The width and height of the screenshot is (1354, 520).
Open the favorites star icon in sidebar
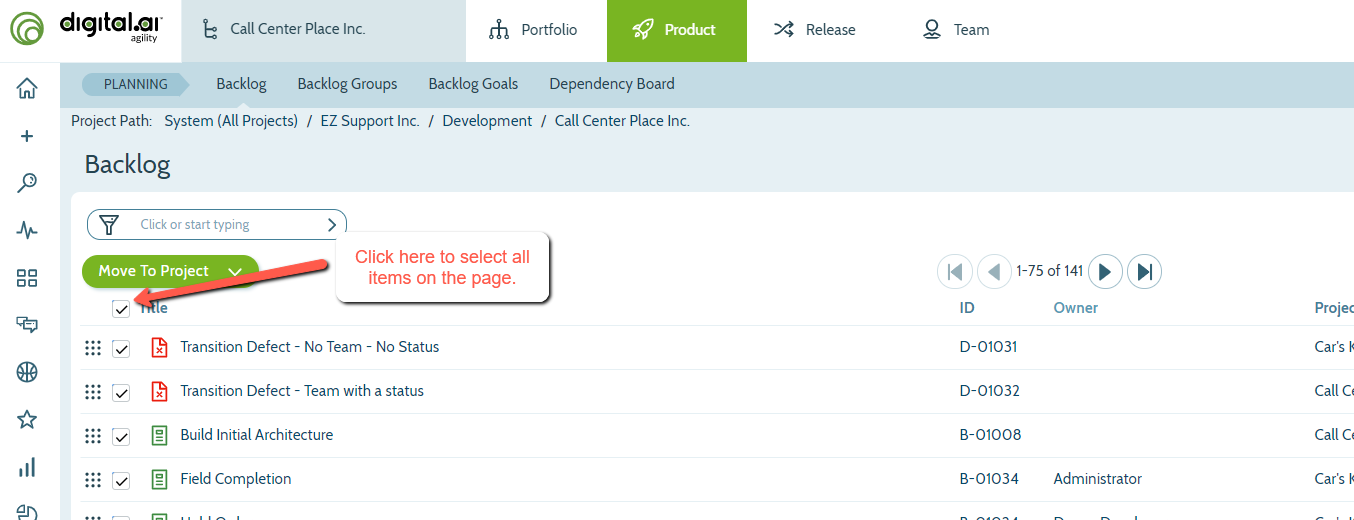(x=27, y=419)
